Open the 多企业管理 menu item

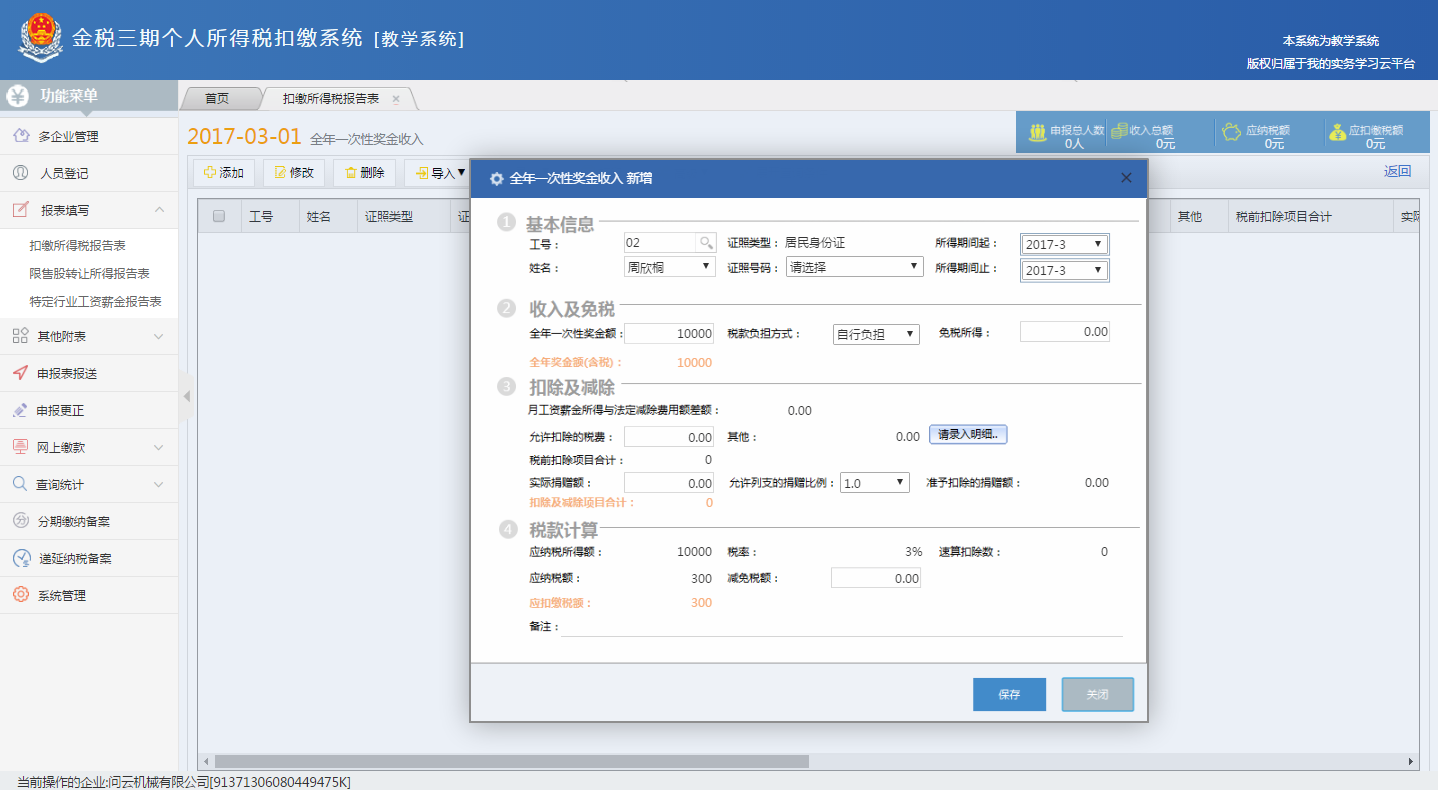(89, 136)
